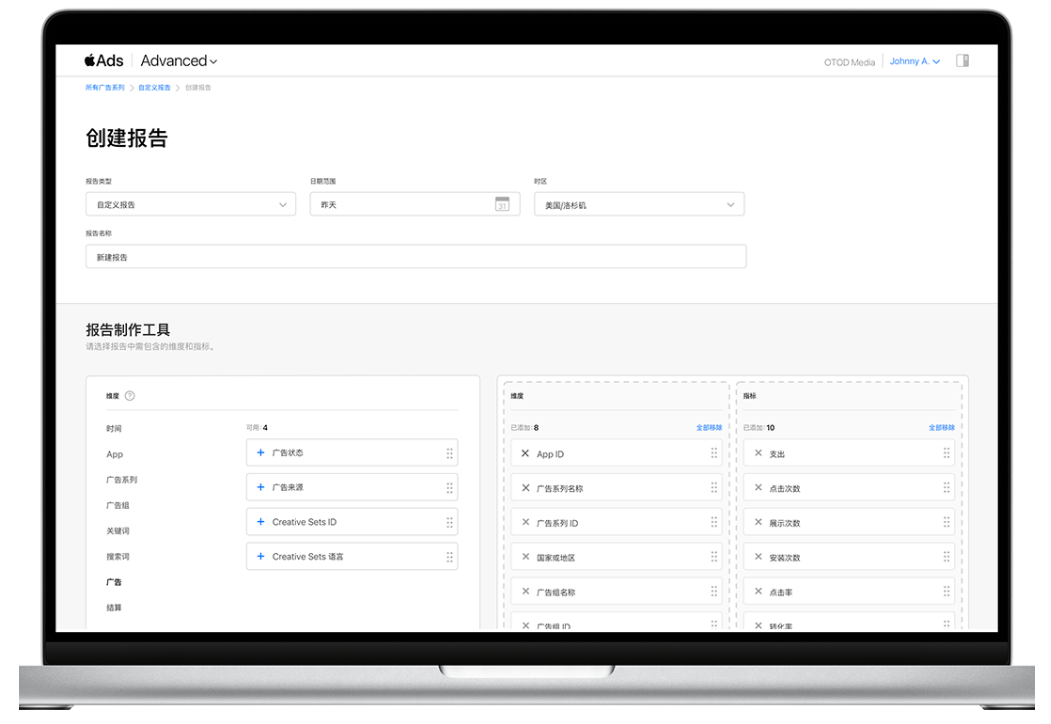Open the calendar icon in the date range field

(502, 204)
